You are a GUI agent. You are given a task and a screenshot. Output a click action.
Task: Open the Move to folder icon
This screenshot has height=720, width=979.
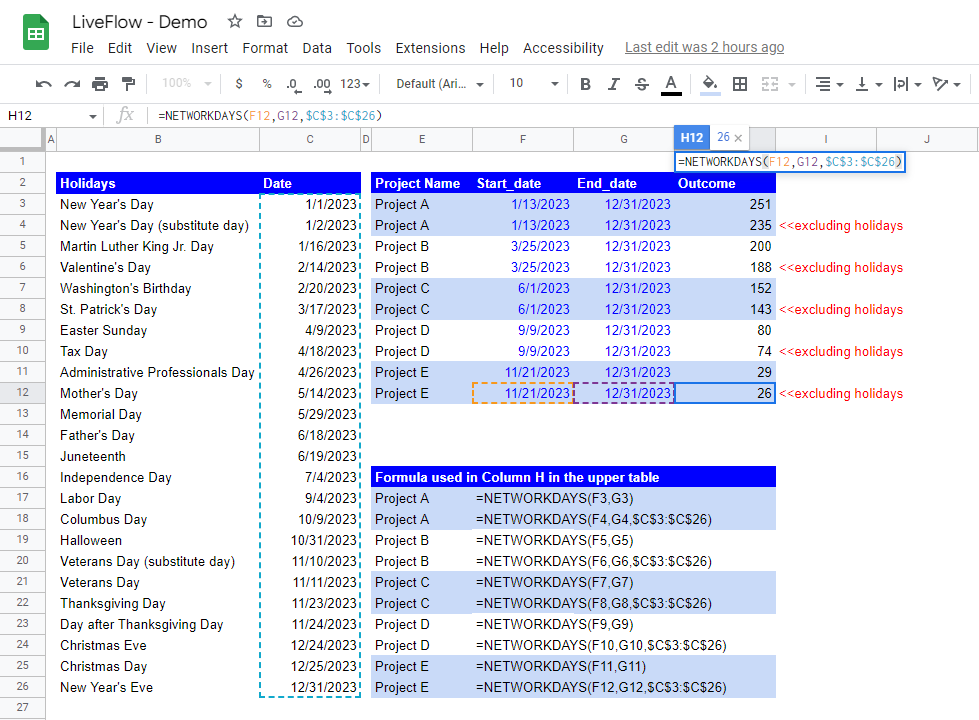pyautogui.click(x=264, y=21)
